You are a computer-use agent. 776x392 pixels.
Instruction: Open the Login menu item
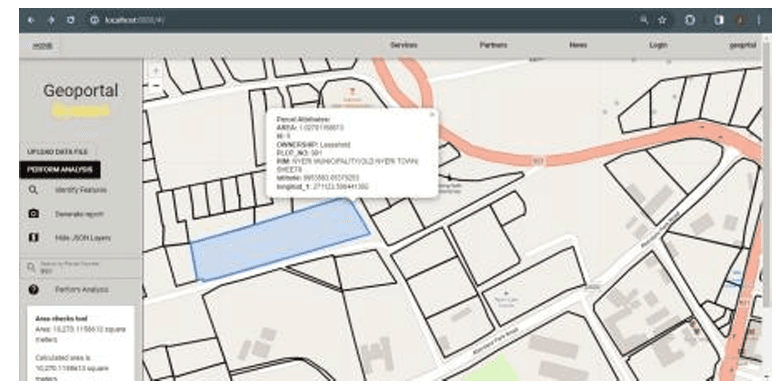tap(658, 45)
